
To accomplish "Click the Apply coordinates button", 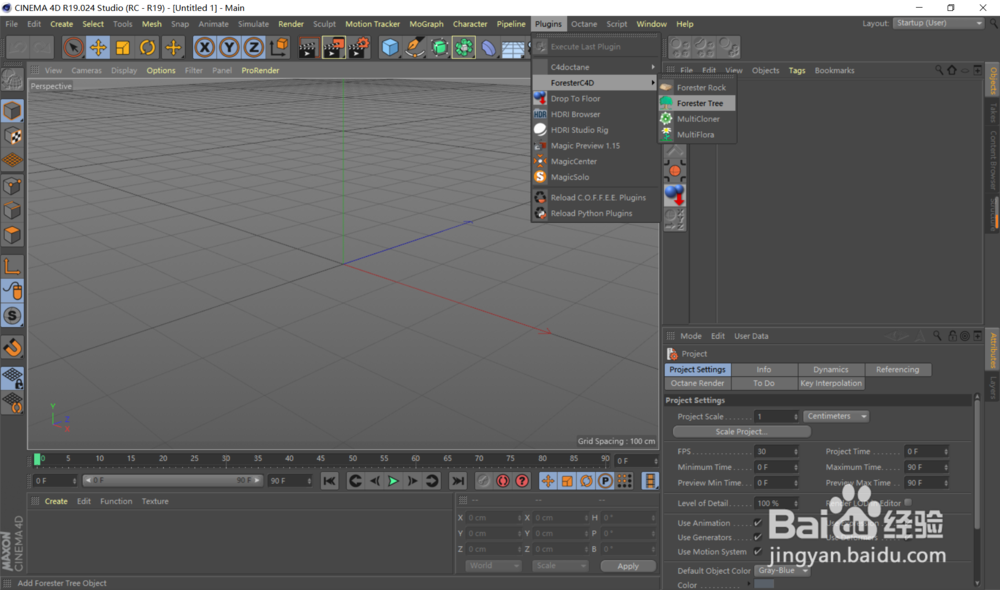I will tap(628, 566).
